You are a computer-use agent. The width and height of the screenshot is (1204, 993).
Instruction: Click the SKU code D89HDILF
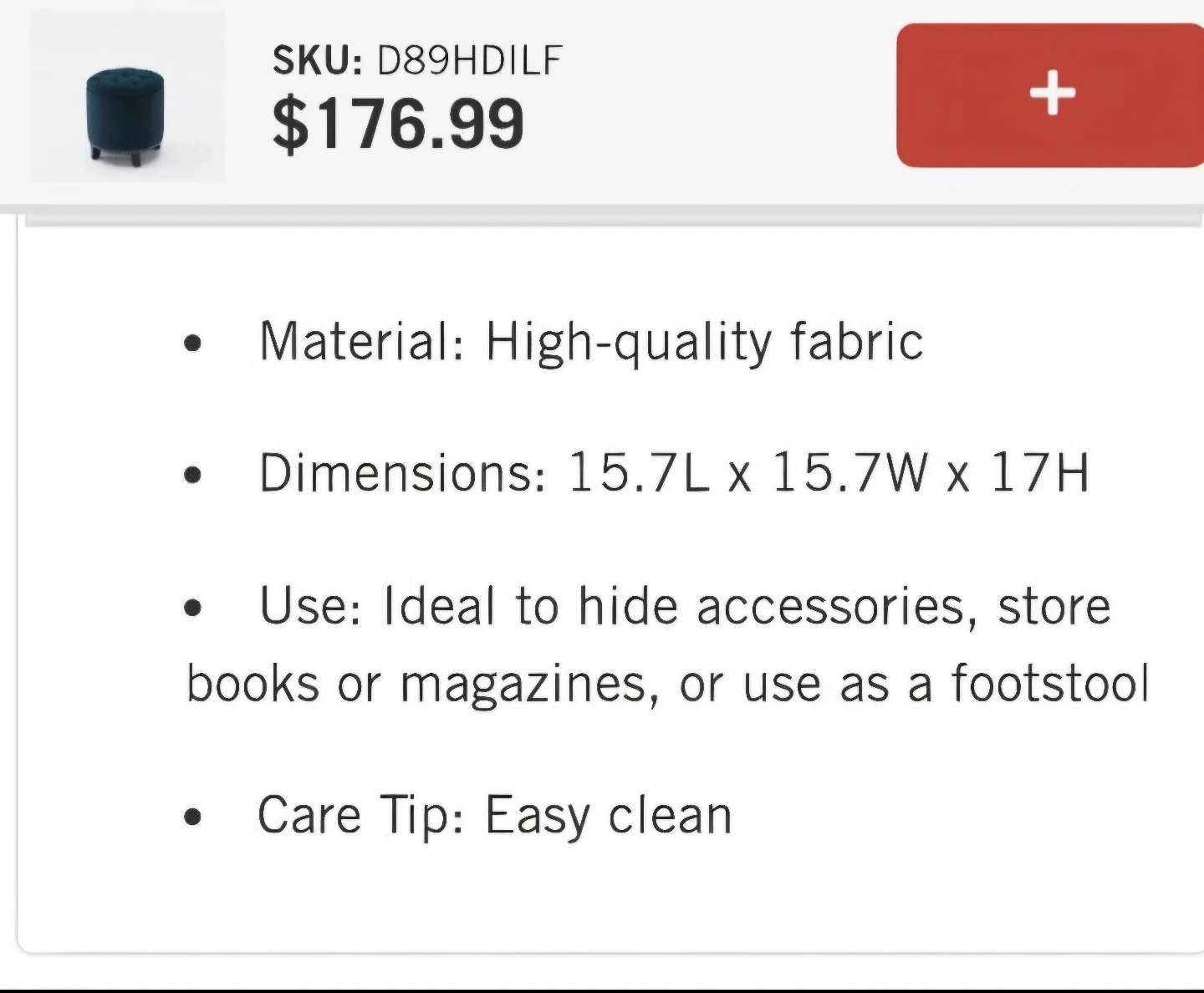click(x=470, y=60)
